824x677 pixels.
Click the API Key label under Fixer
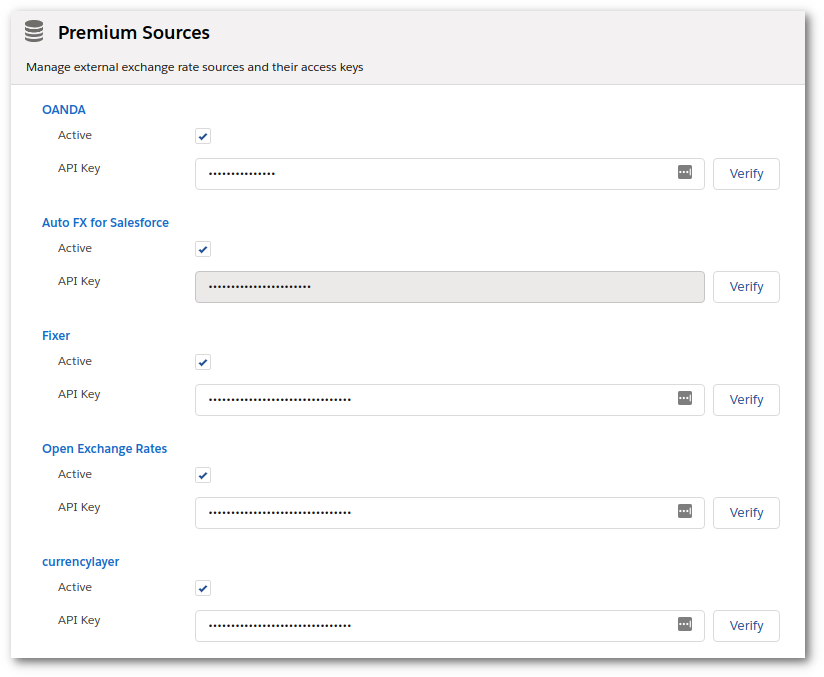[79, 394]
